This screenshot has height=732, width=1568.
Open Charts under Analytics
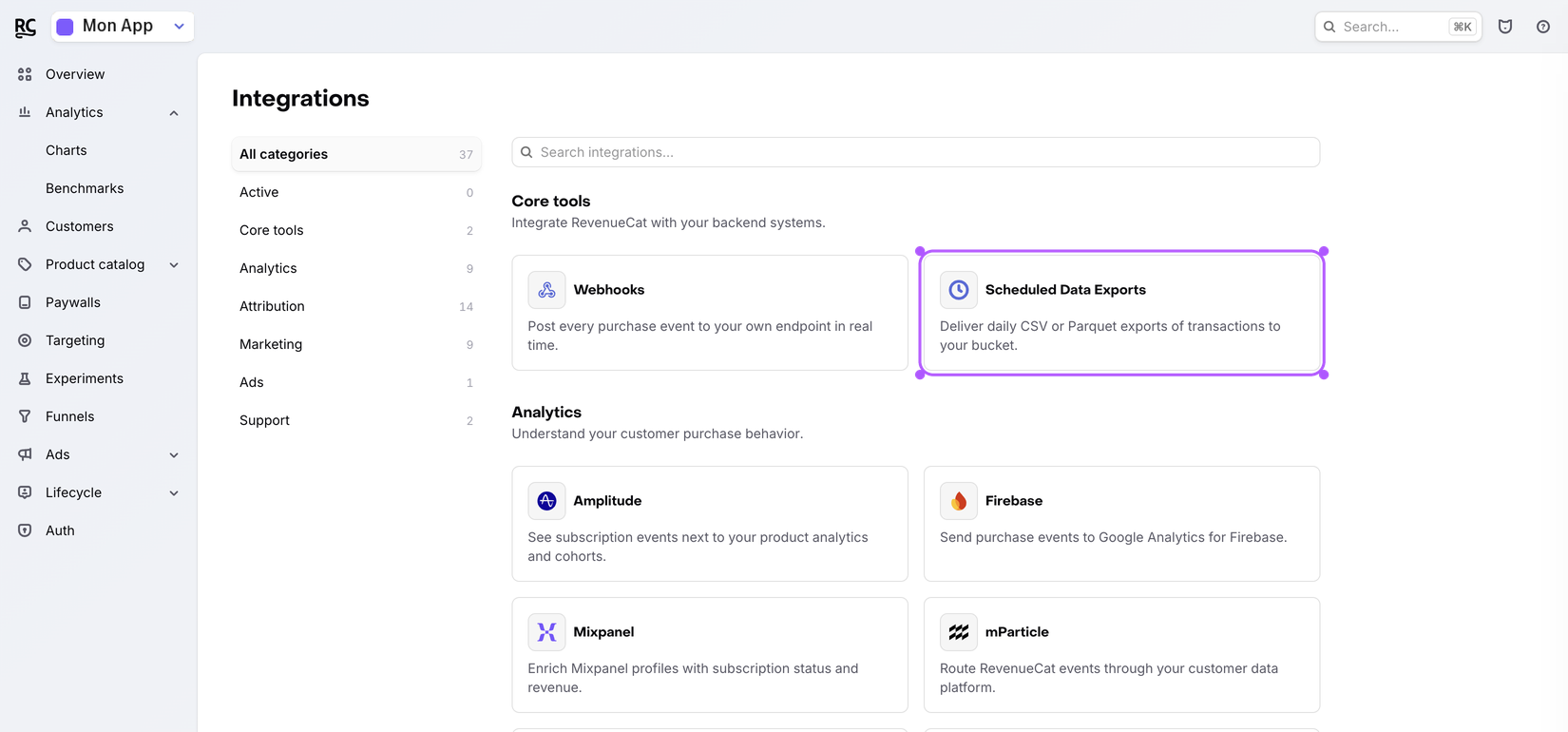(x=67, y=150)
